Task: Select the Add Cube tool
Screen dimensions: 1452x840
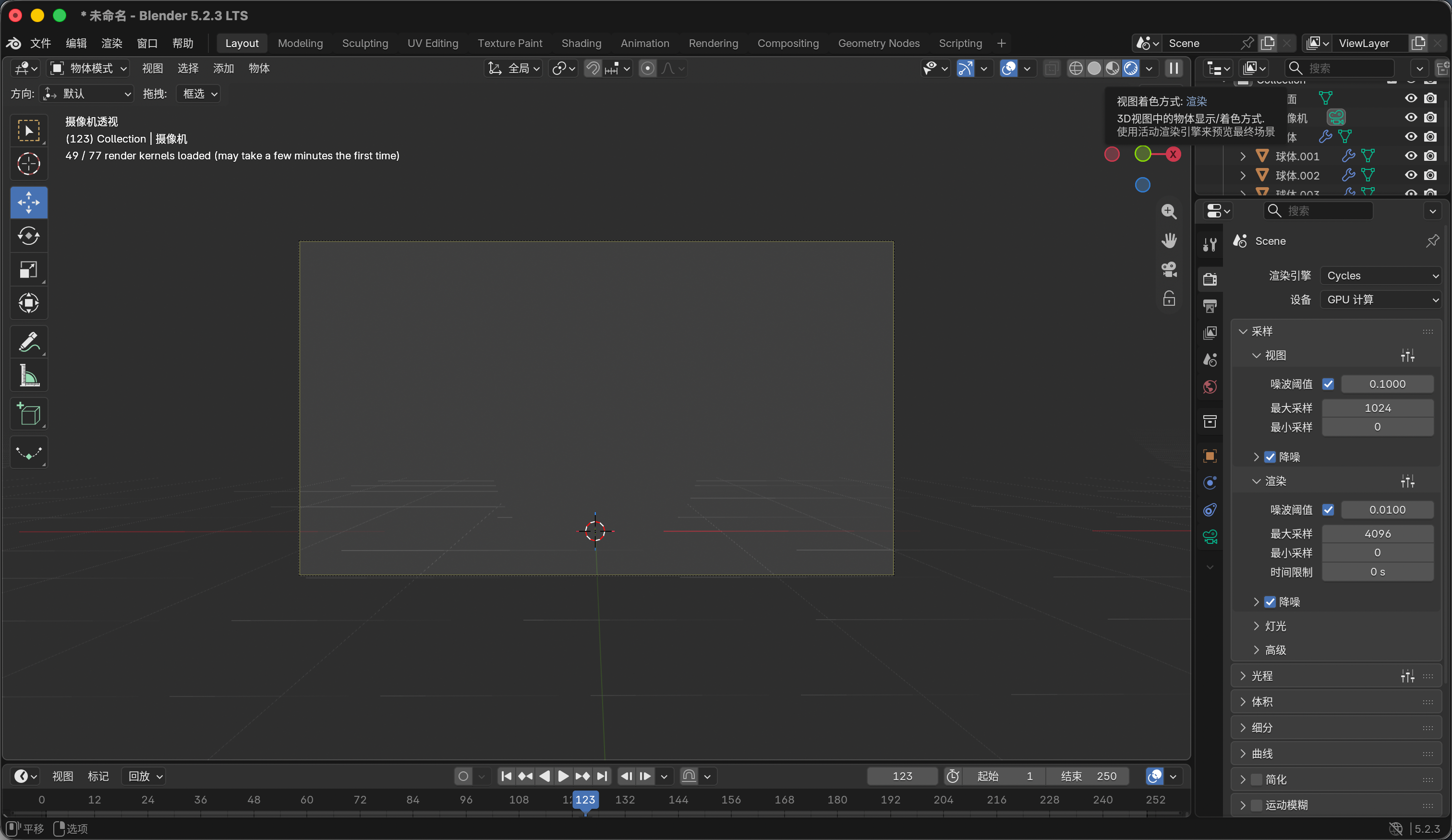Action: pos(28,414)
